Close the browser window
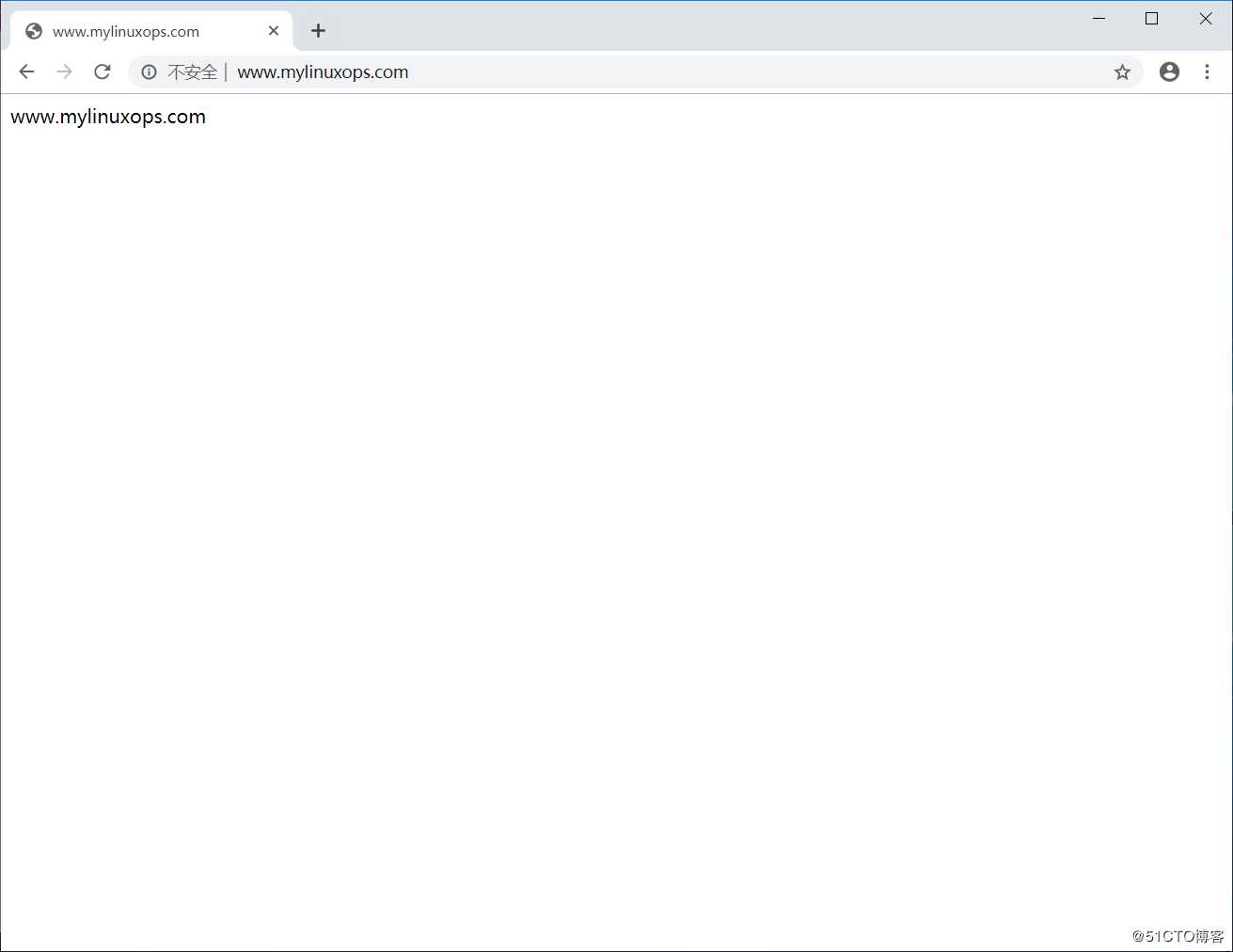 pos(1206,19)
